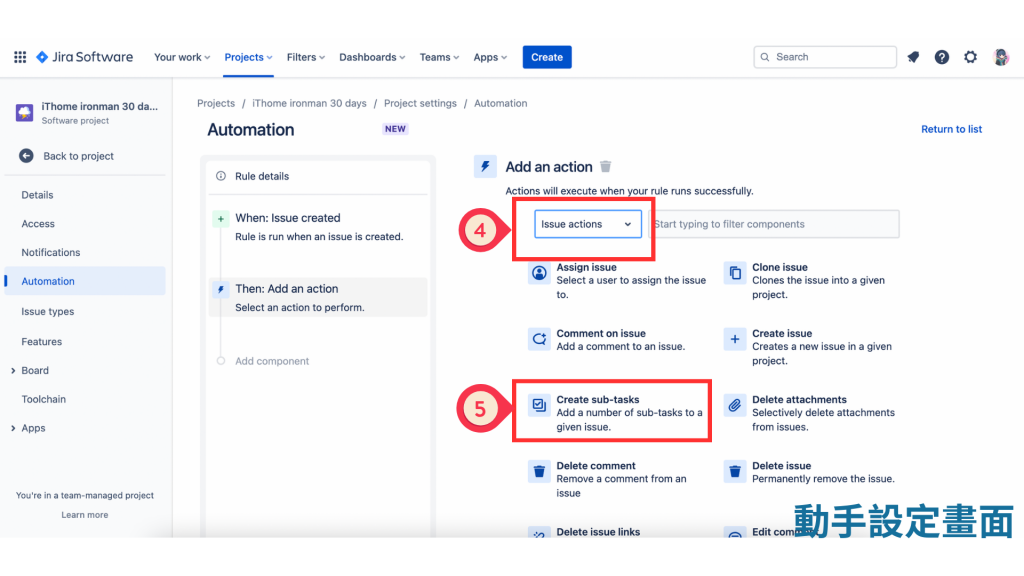The image size is (1024, 576).
Task: Click the Create button
Action: point(547,57)
